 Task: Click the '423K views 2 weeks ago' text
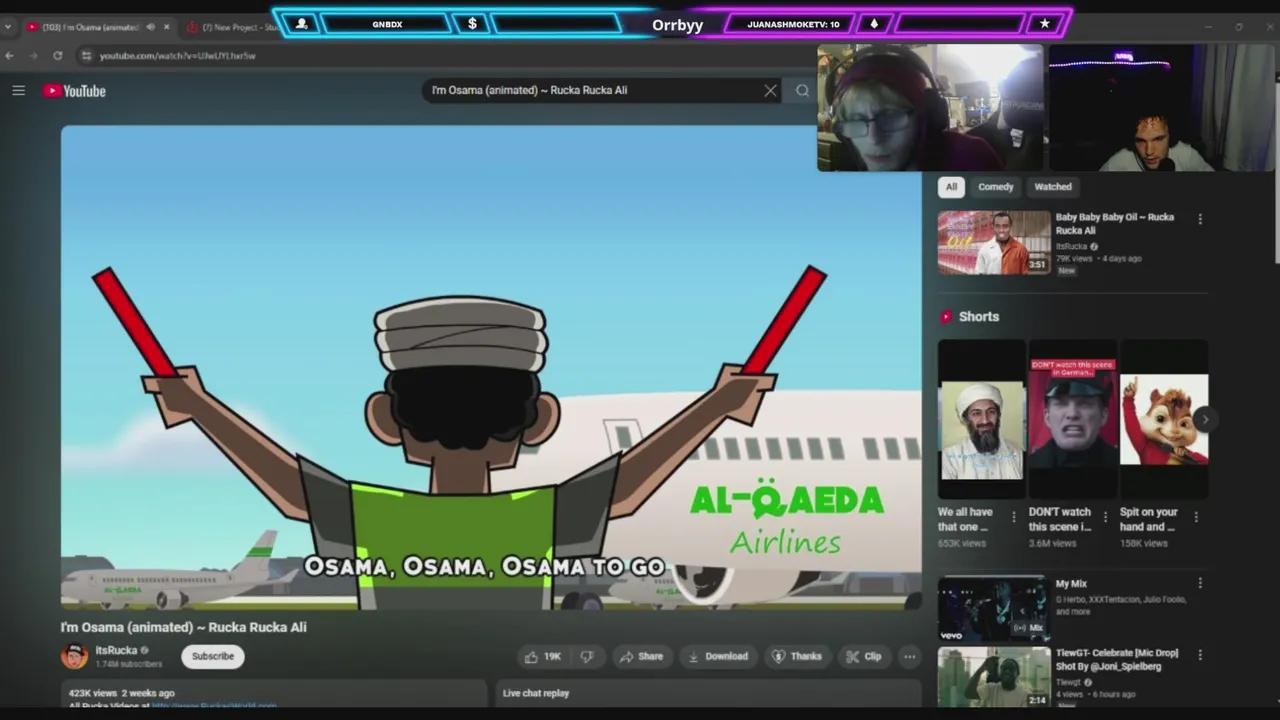[121, 693]
